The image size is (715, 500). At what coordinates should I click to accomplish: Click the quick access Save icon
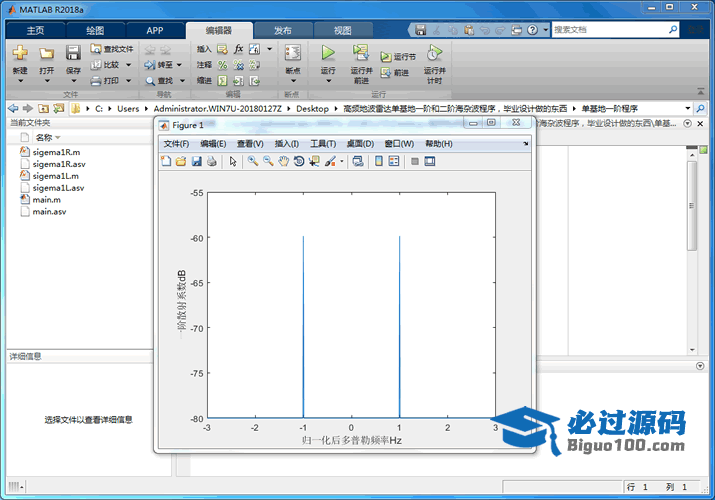coord(420,30)
